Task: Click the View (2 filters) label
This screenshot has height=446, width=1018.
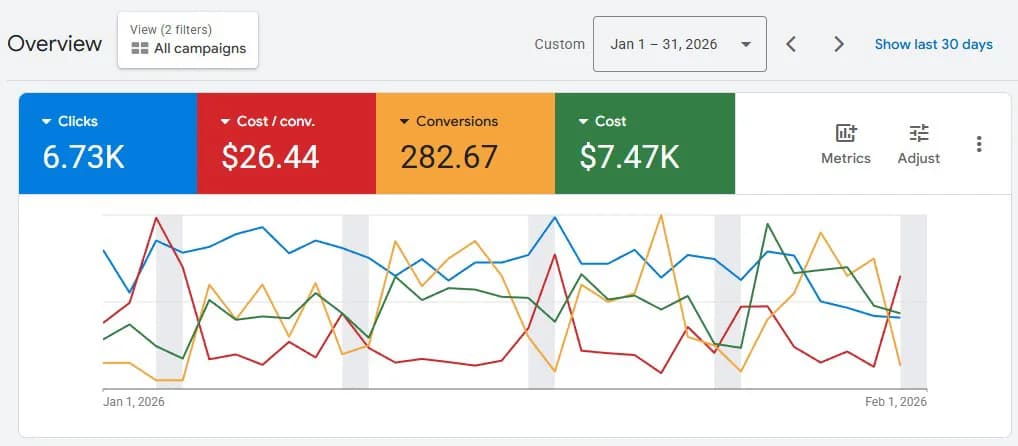Action: [171, 30]
